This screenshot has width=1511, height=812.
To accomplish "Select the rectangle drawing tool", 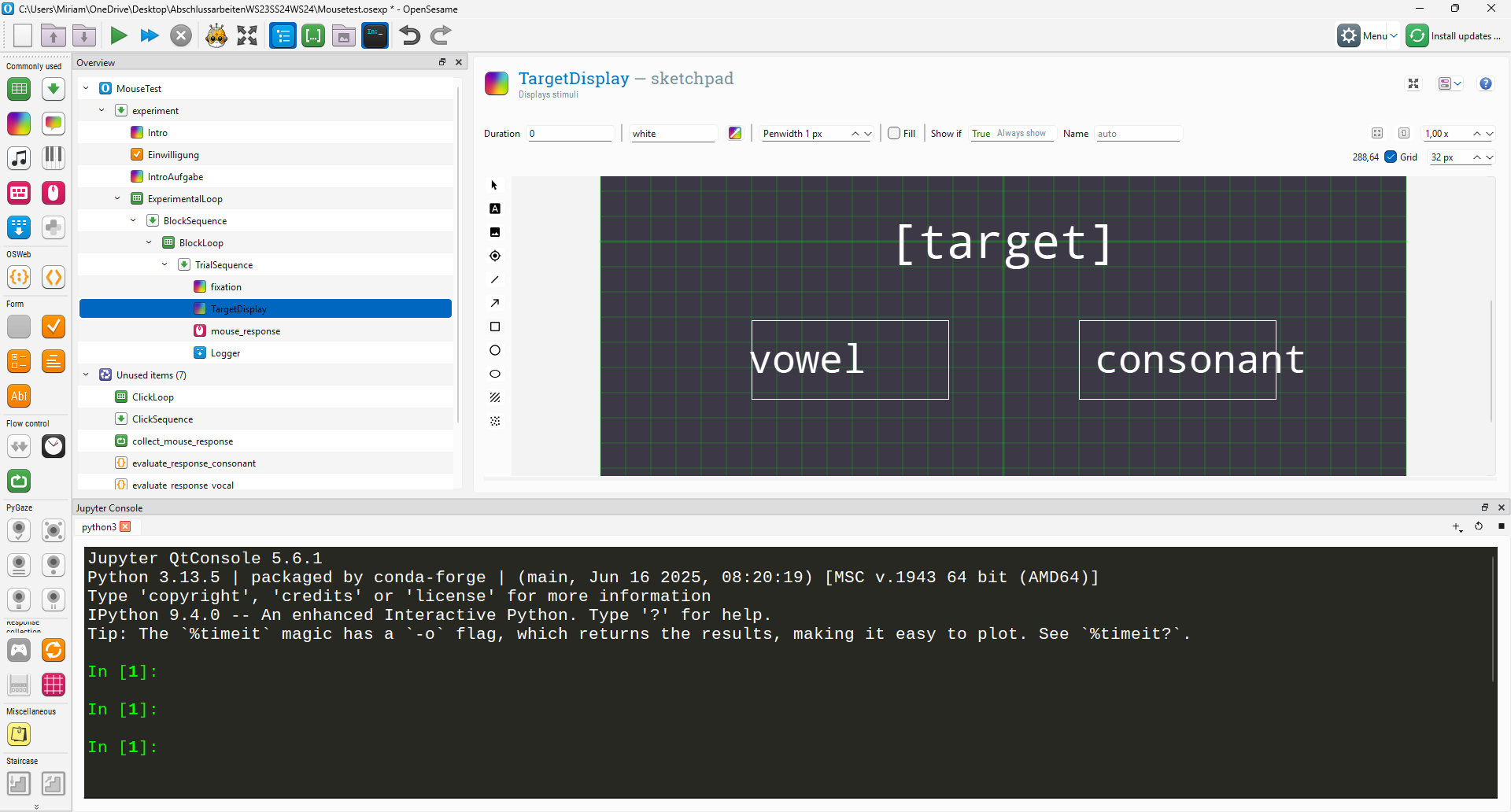I will click(495, 327).
